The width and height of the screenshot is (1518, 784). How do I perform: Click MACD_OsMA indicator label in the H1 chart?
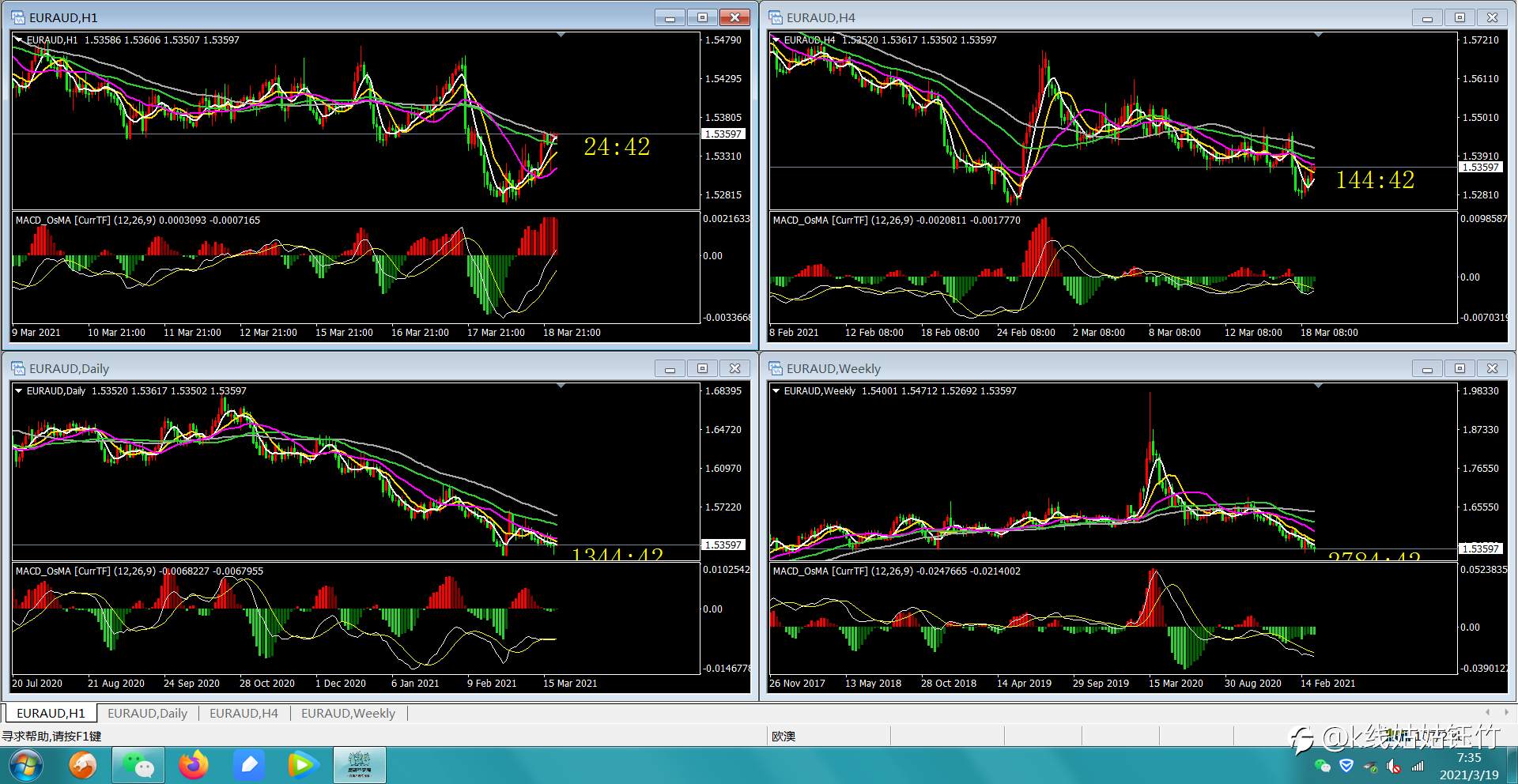pyautogui.click(x=138, y=220)
